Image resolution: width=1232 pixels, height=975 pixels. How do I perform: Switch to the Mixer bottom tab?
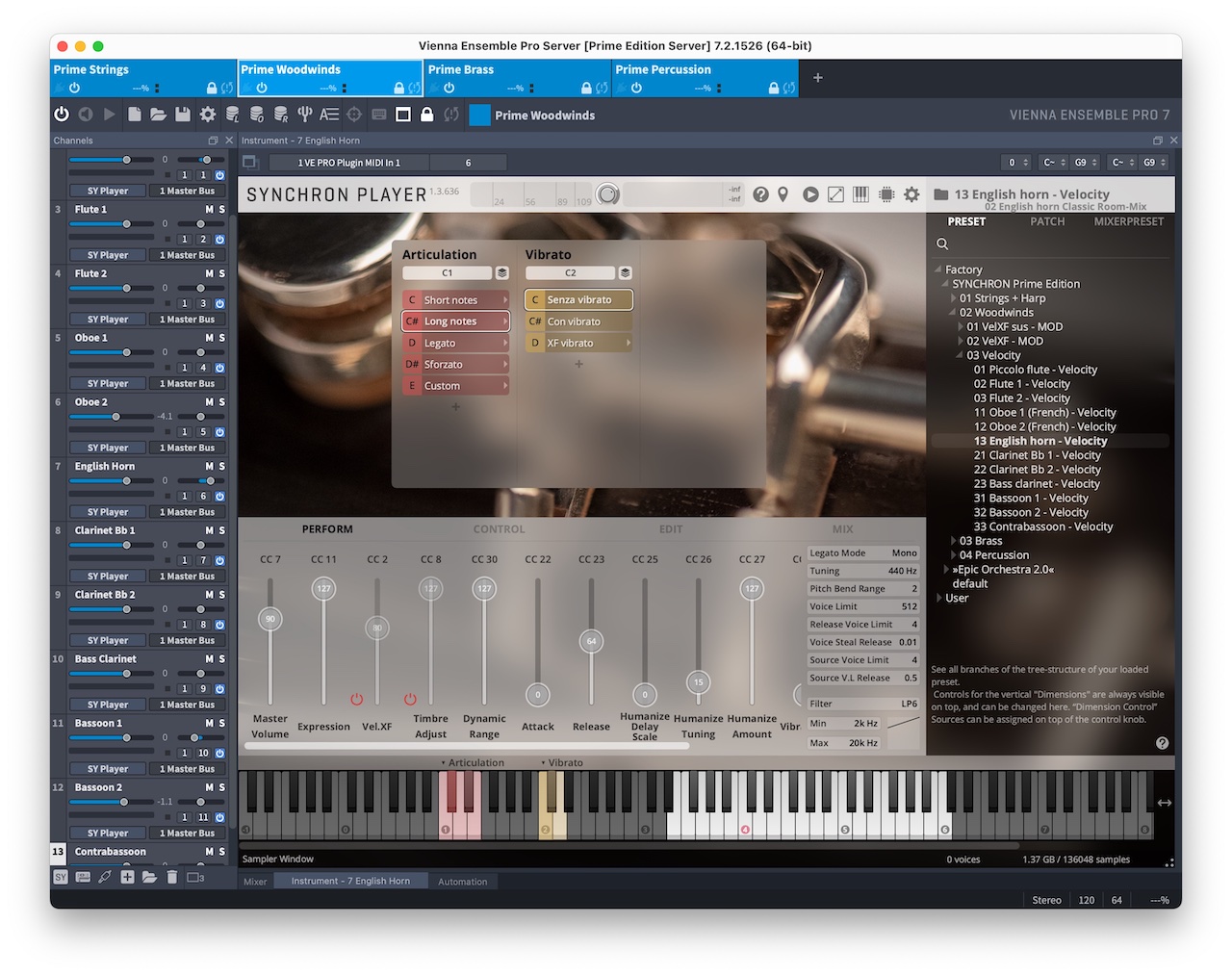[255, 882]
